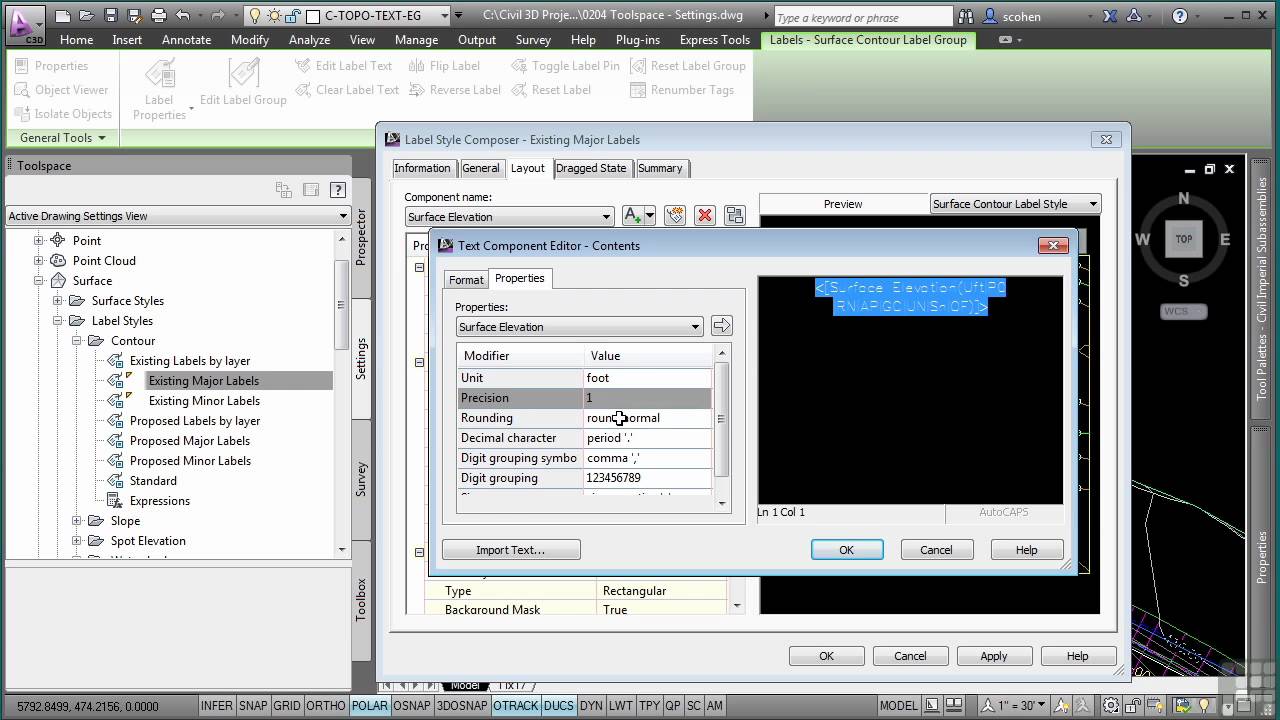Expand the Point Cloud tree node
Image resolution: width=1280 pixels, height=720 pixels.
click(x=39, y=261)
